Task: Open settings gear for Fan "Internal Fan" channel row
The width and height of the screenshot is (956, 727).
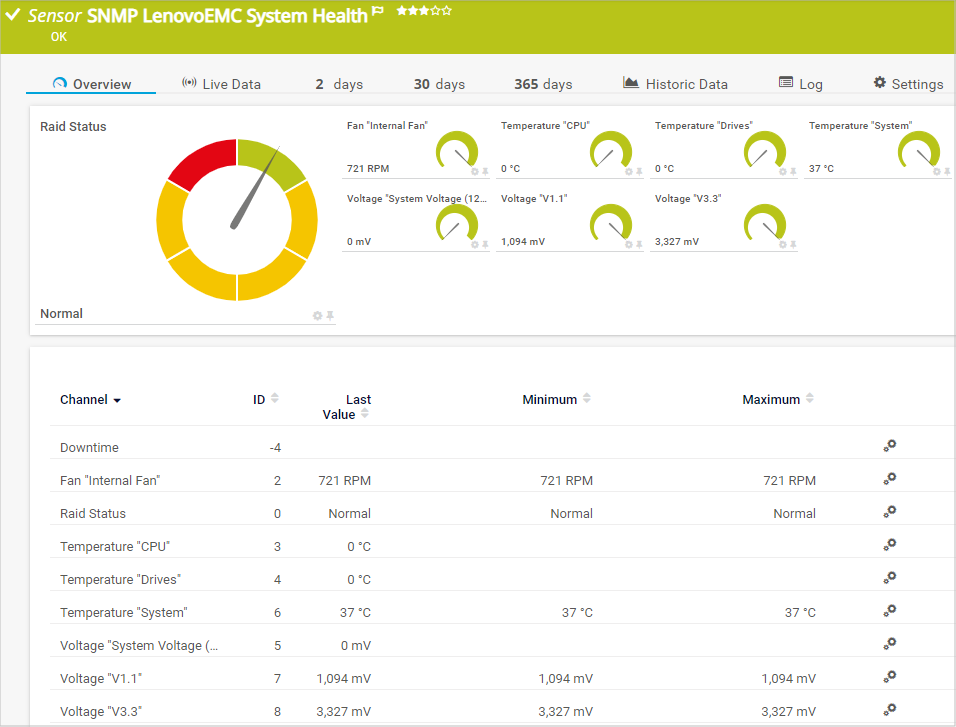Action: pyautogui.click(x=889, y=479)
